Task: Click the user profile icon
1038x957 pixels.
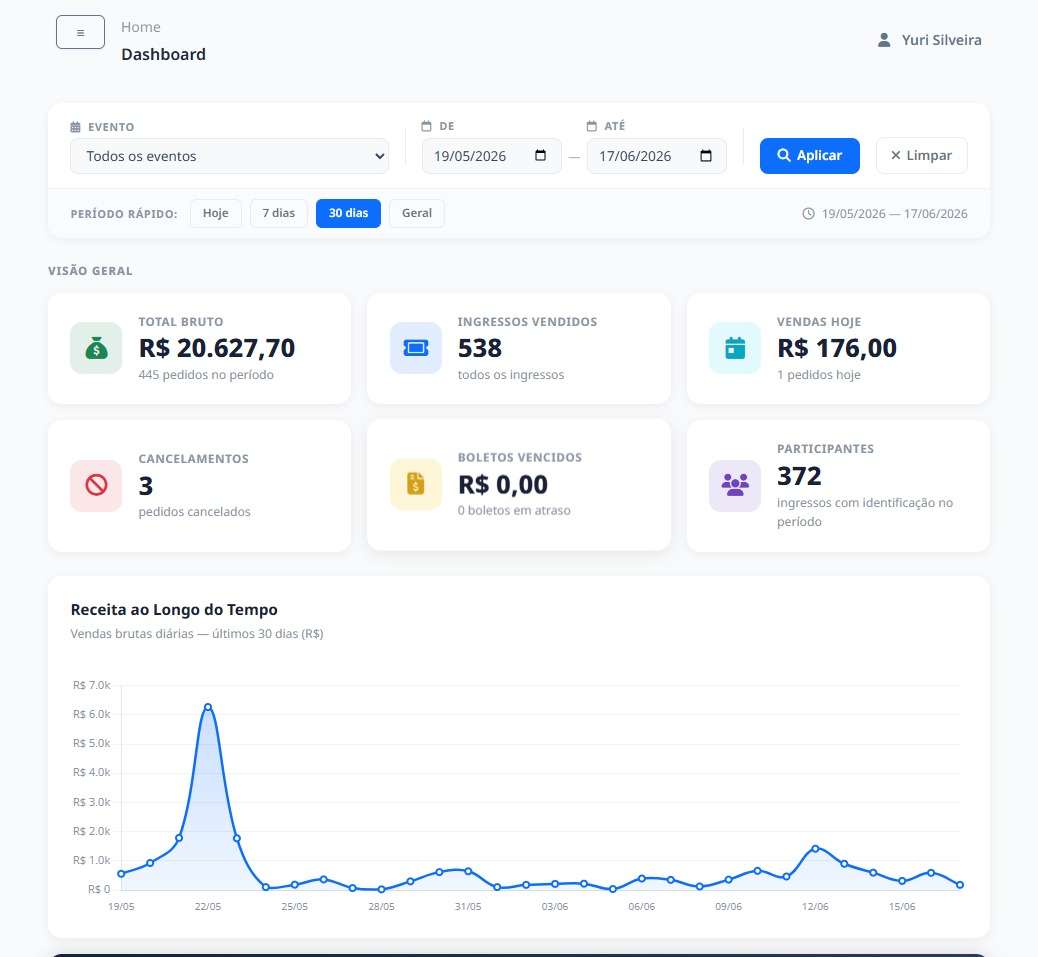Action: click(x=884, y=40)
